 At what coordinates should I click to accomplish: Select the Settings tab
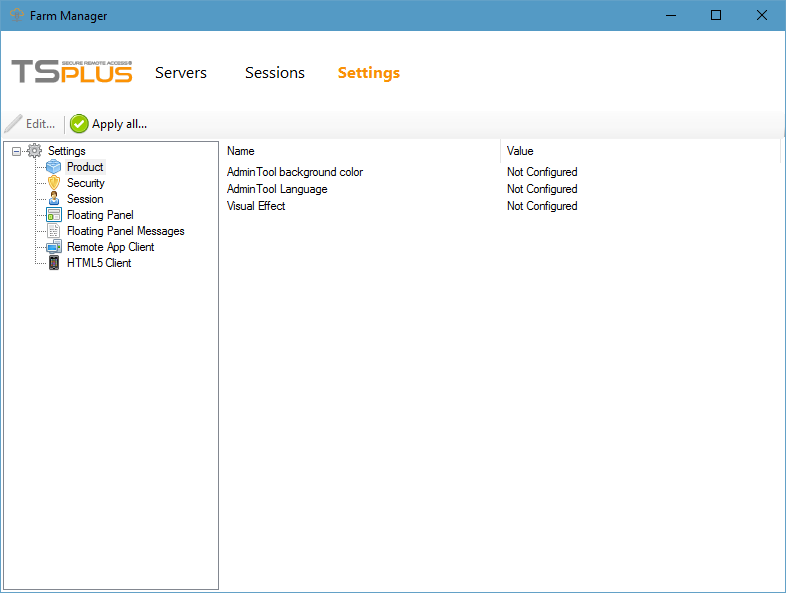click(368, 73)
